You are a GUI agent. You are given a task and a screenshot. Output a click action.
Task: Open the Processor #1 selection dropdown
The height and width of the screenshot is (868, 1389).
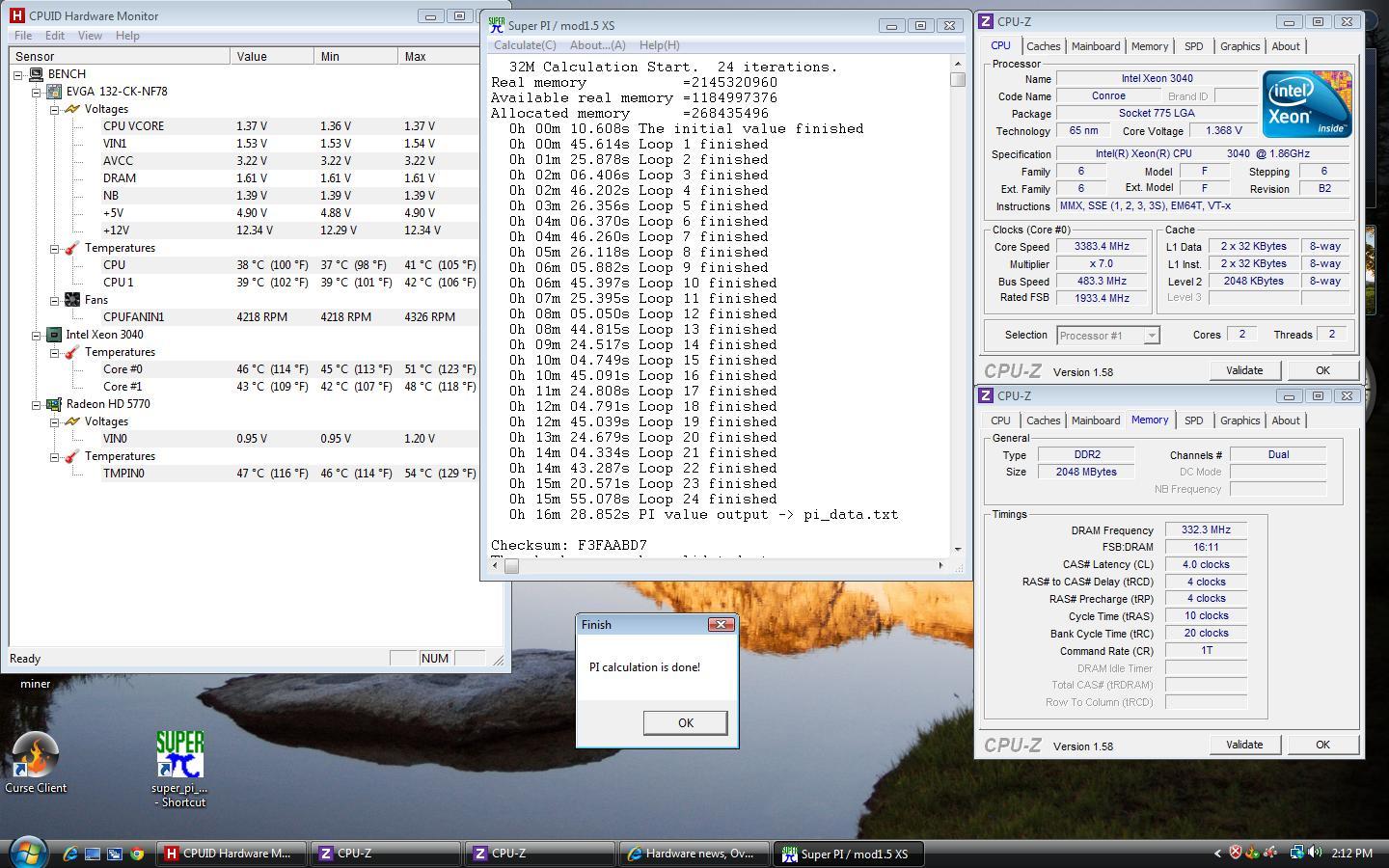pos(1151,336)
